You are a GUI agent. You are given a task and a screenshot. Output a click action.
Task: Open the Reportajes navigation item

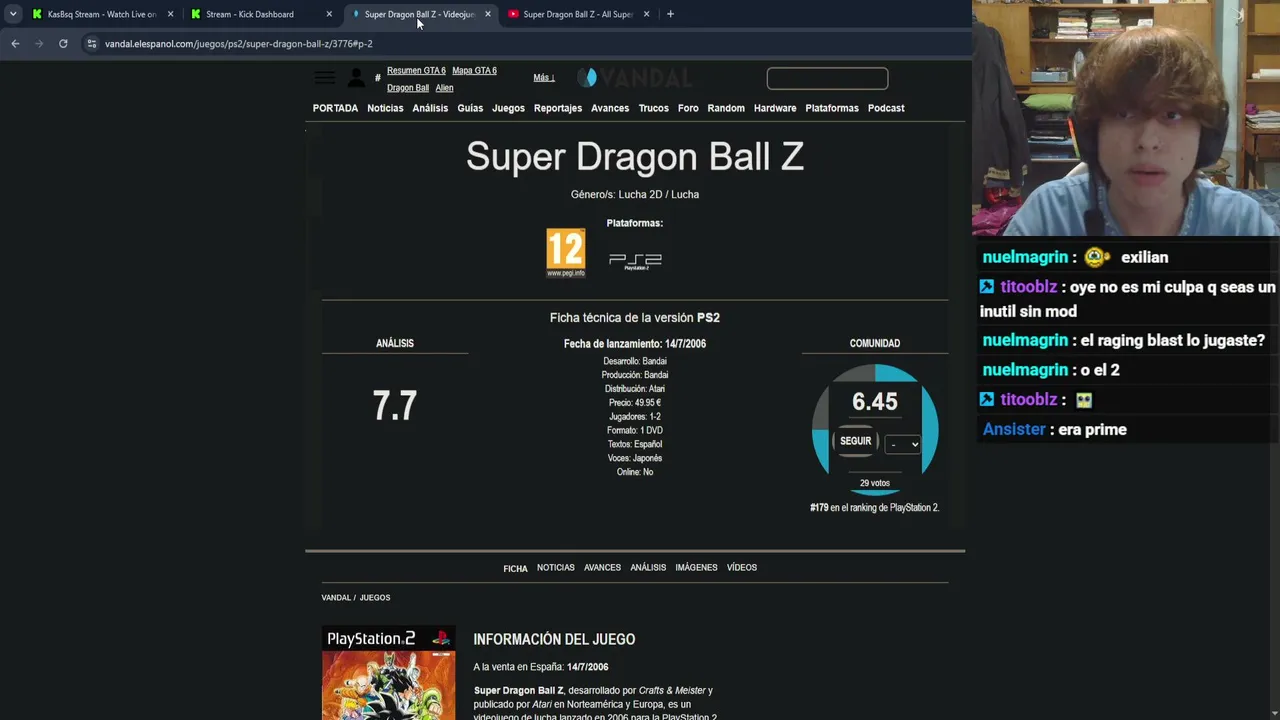pos(558,108)
